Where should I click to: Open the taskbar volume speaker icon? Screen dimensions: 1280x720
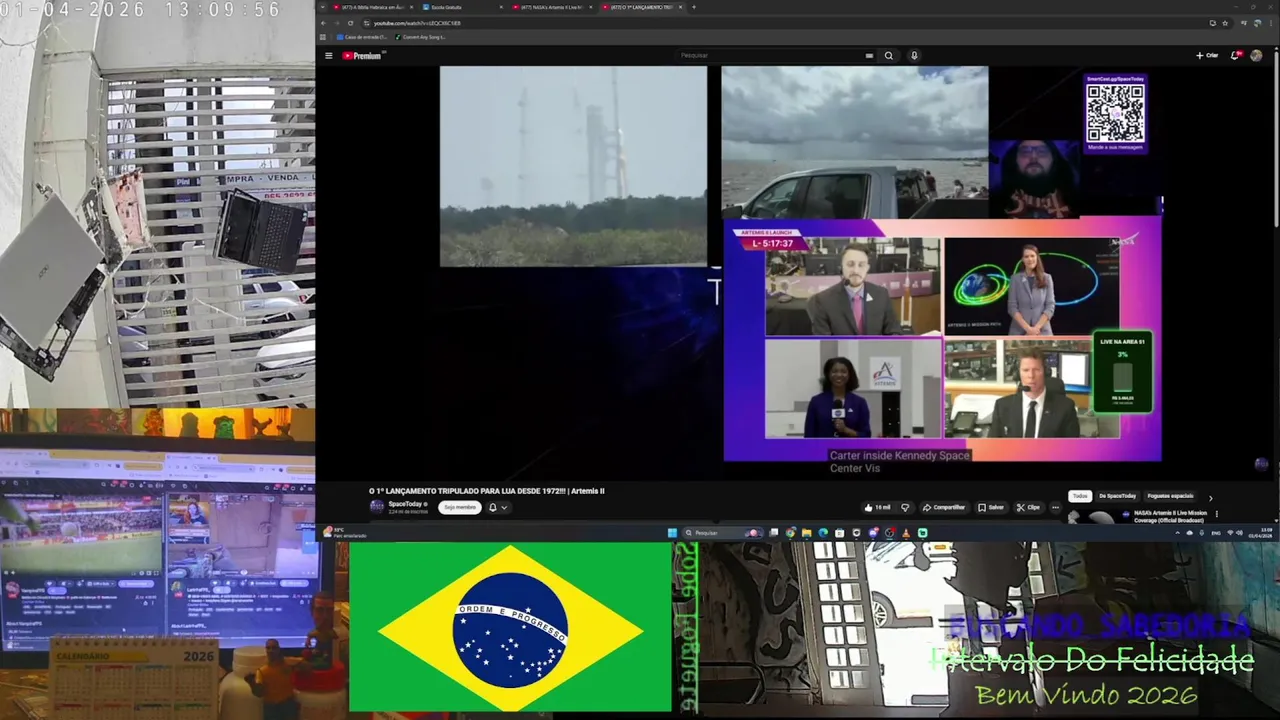coord(1240,533)
